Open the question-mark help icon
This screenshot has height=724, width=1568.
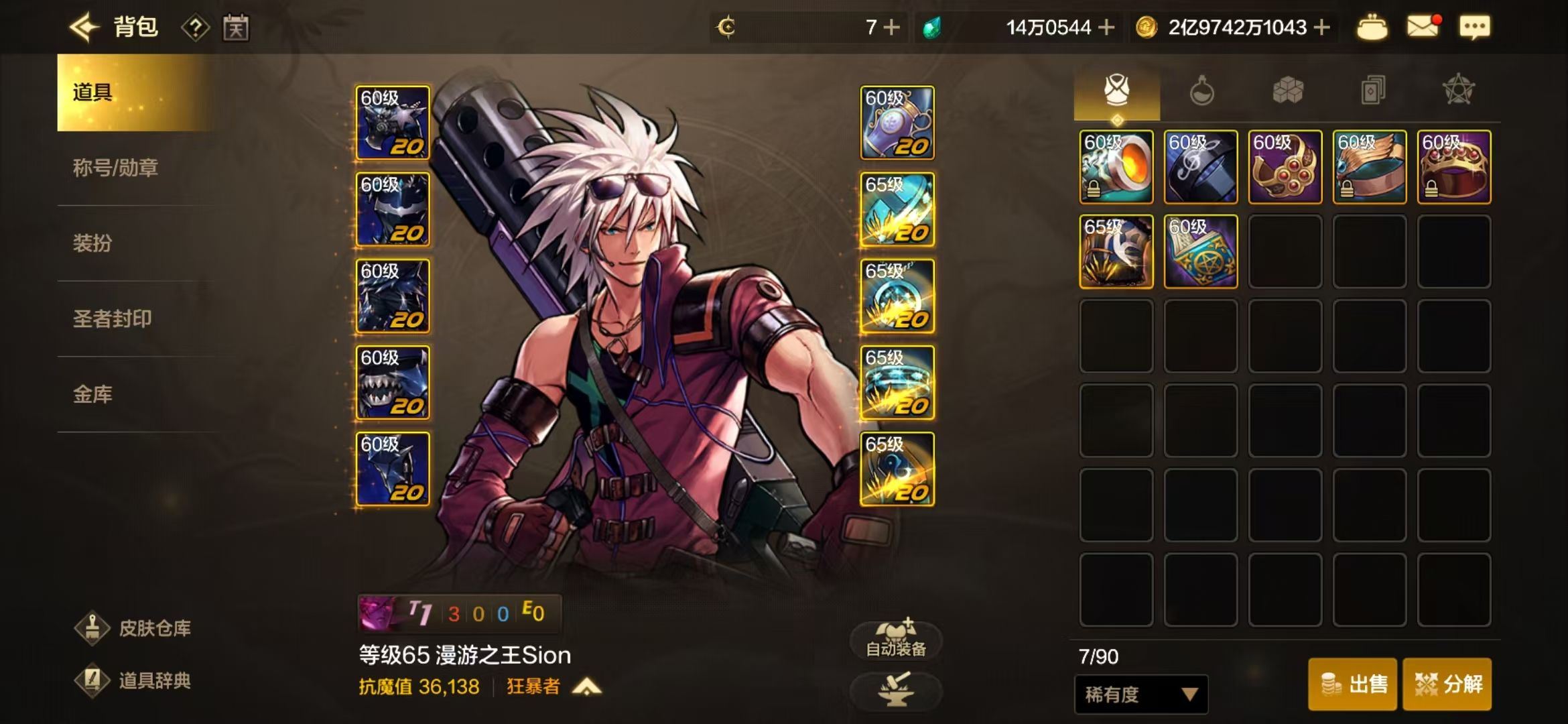[195, 28]
